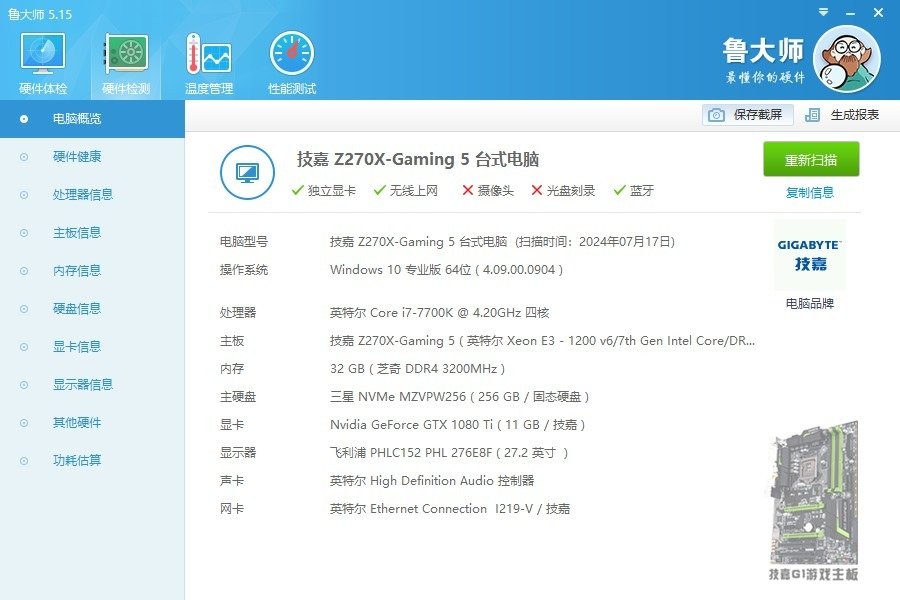Click the 电脑品牌 label
Screen dimensions: 900x600
pyautogui.click(x=809, y=304)
